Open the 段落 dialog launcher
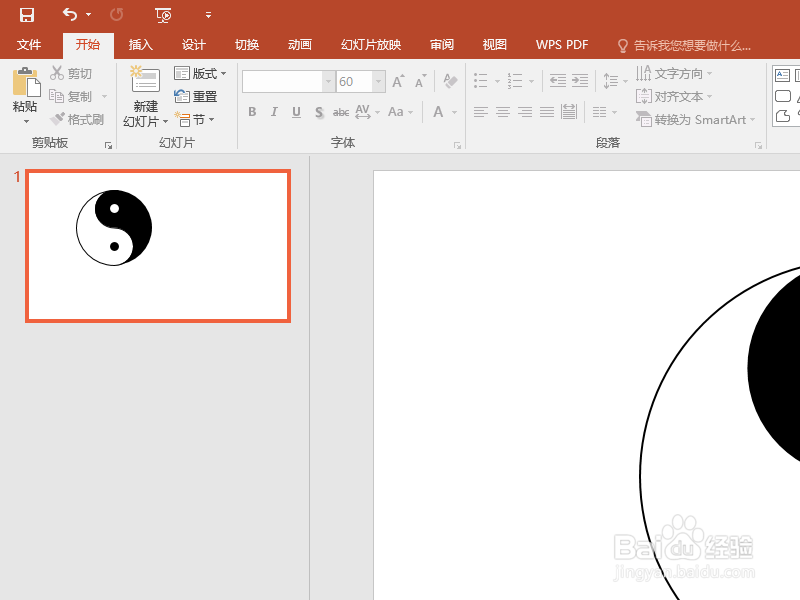The width and height of the screenshot is (800, 600). coord(758,146)
